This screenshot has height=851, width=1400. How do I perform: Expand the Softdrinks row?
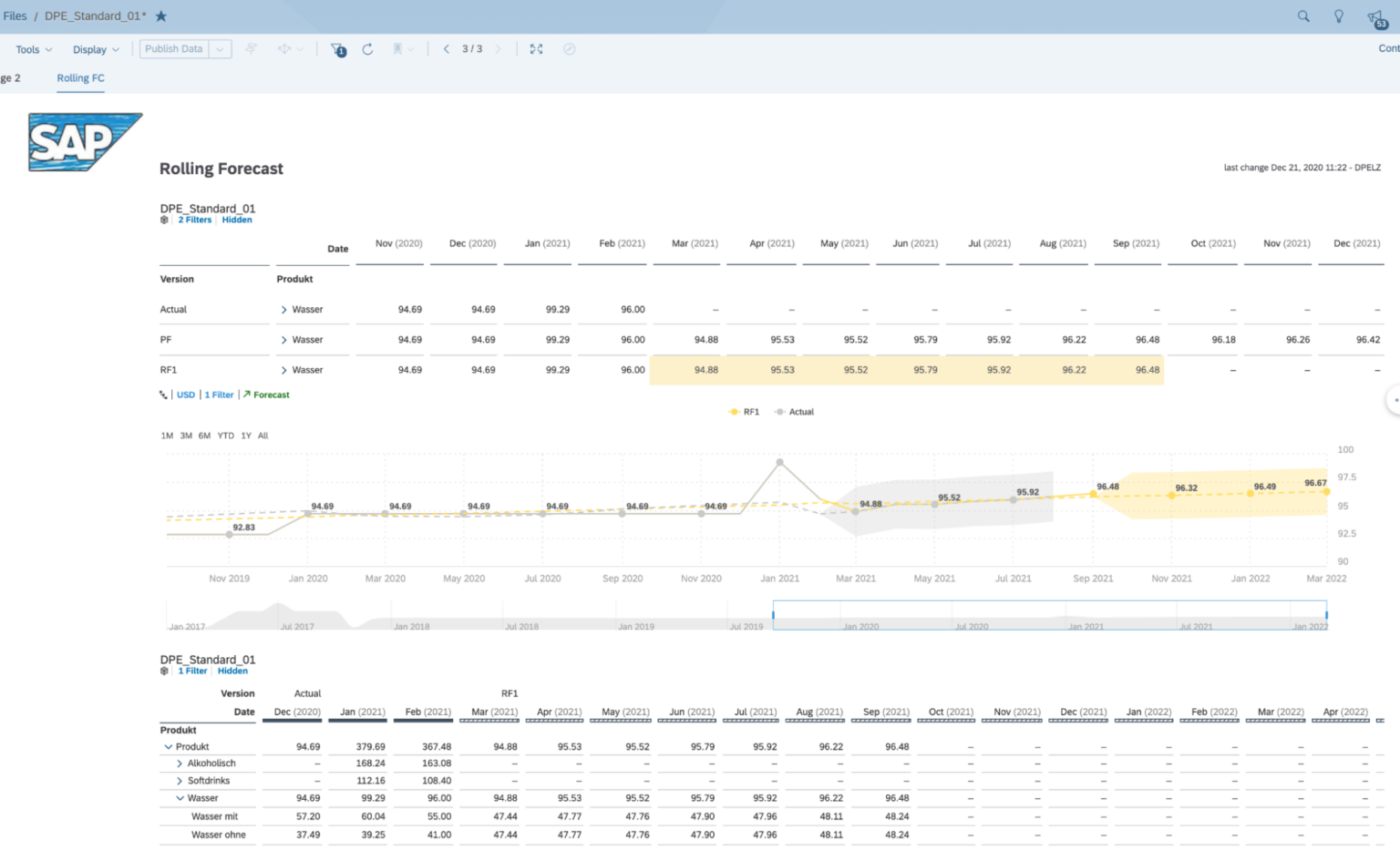click(x=180, y=780)
